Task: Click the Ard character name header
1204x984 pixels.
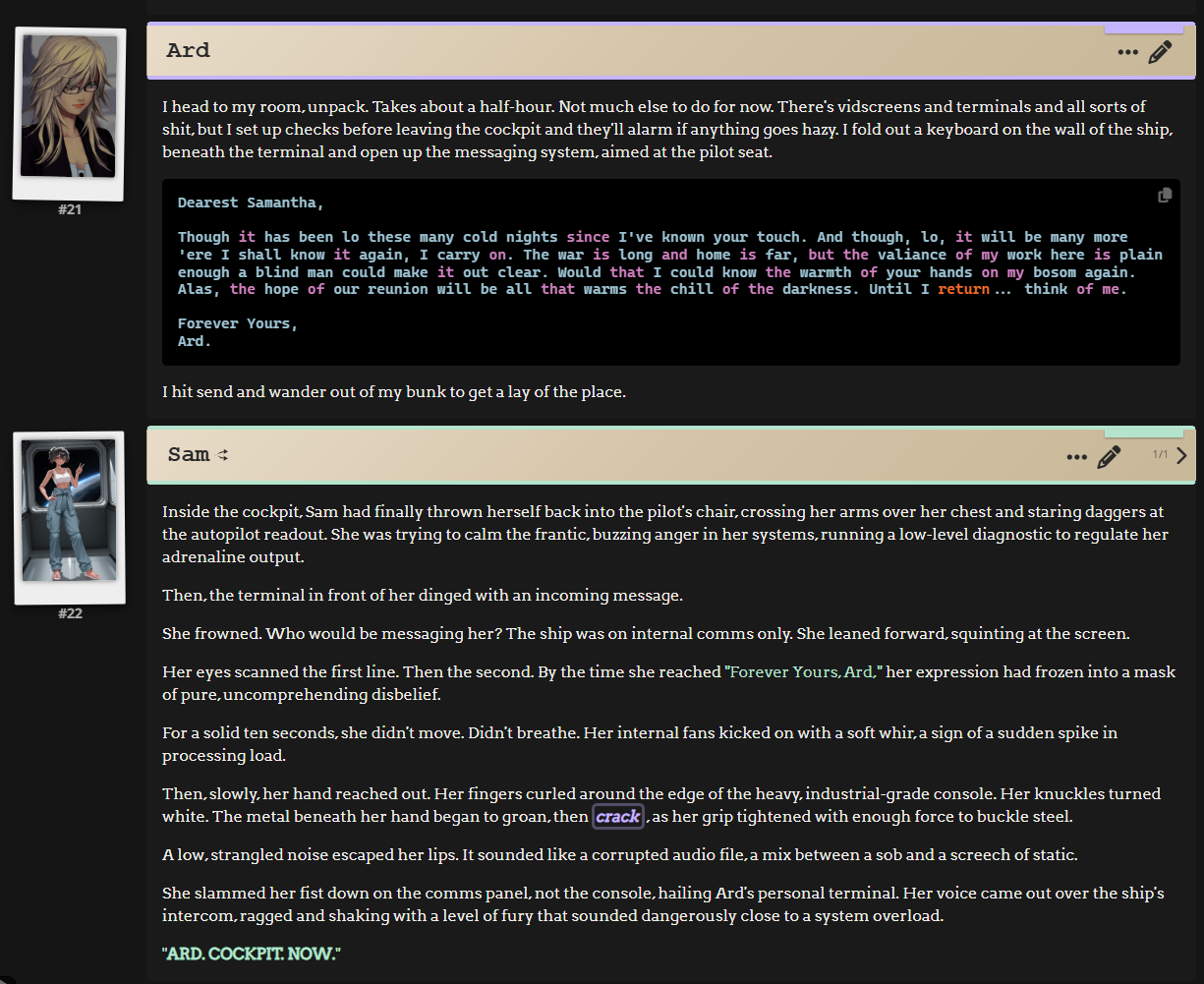Action: click(x=189, y=50)
